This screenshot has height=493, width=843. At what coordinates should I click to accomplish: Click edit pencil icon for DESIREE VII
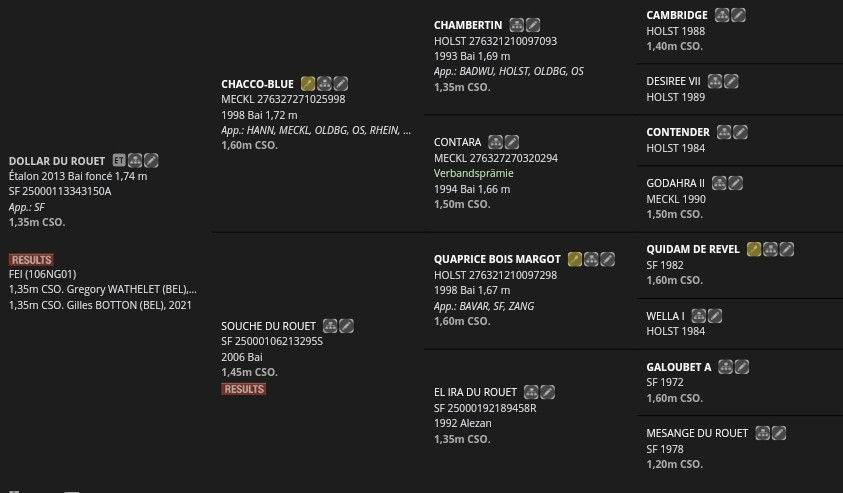[x=731, y=81]
